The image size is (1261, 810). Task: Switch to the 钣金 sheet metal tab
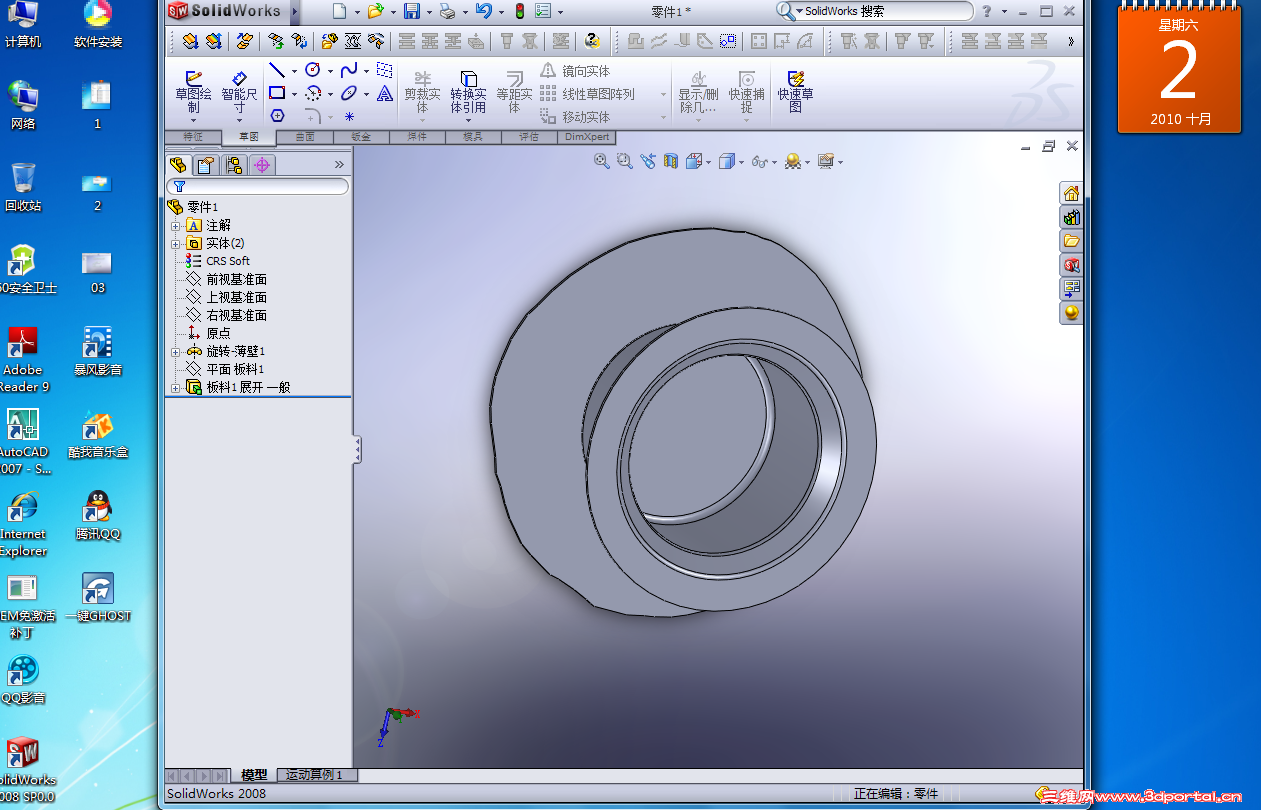(361, 137)
